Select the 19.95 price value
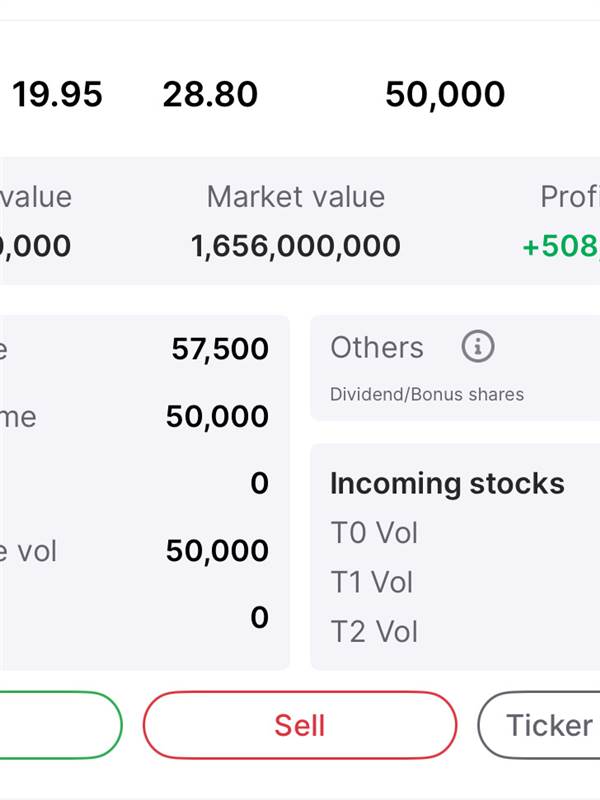The height and width of the screenshot is (800, 600). [57, 94]
